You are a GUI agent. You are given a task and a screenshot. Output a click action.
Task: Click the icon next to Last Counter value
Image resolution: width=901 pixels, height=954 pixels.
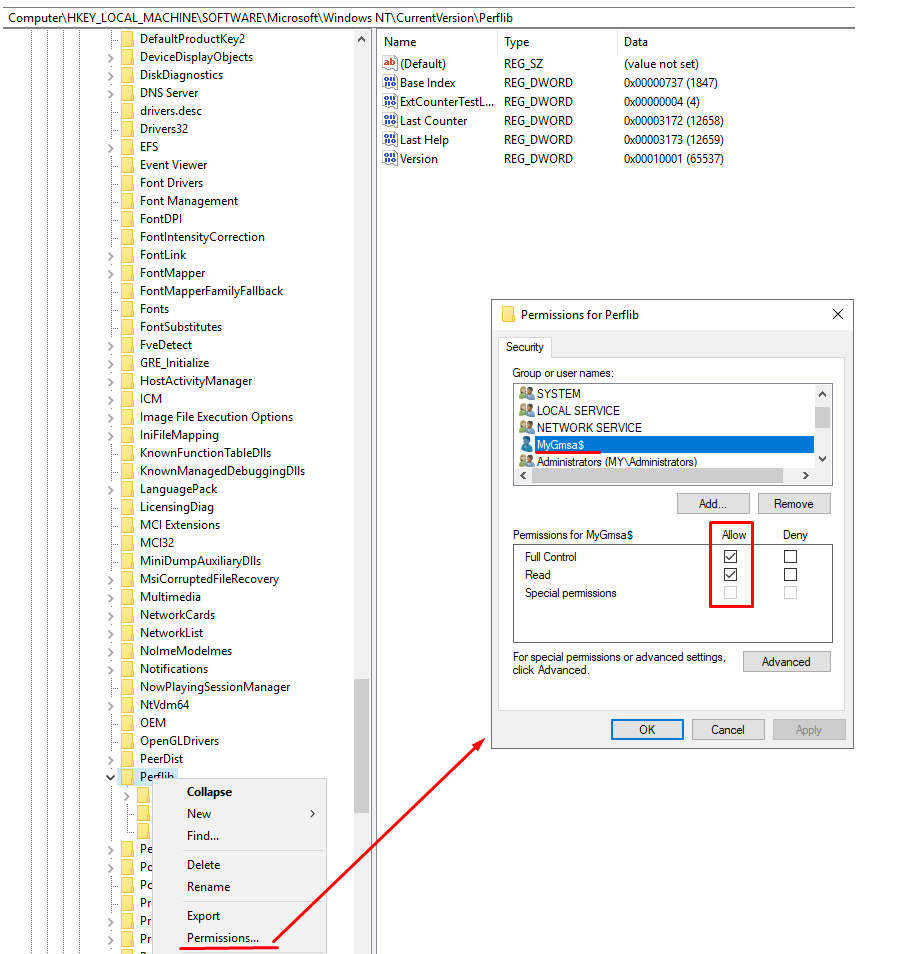point(389,120)
